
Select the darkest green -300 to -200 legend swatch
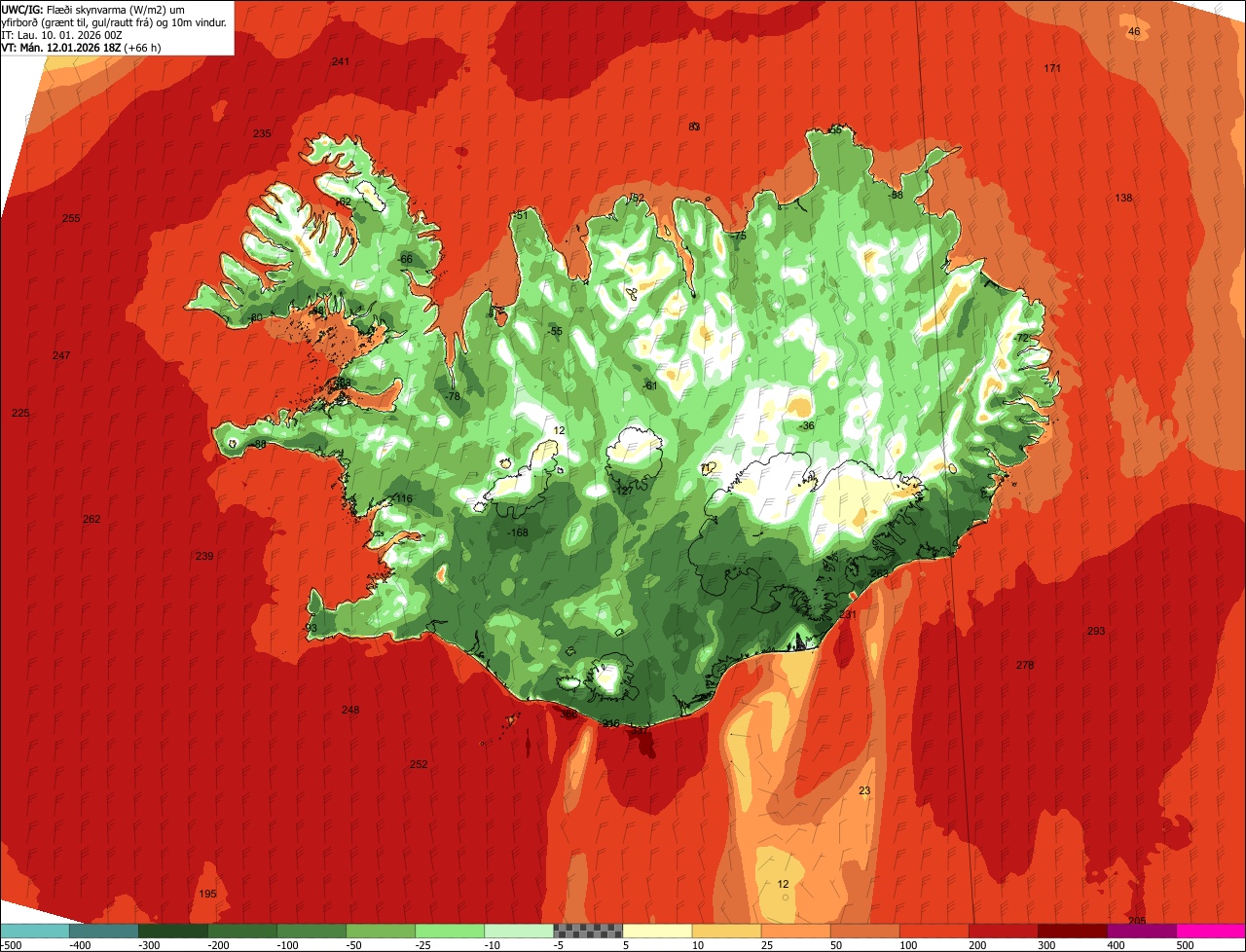[172, 931]
